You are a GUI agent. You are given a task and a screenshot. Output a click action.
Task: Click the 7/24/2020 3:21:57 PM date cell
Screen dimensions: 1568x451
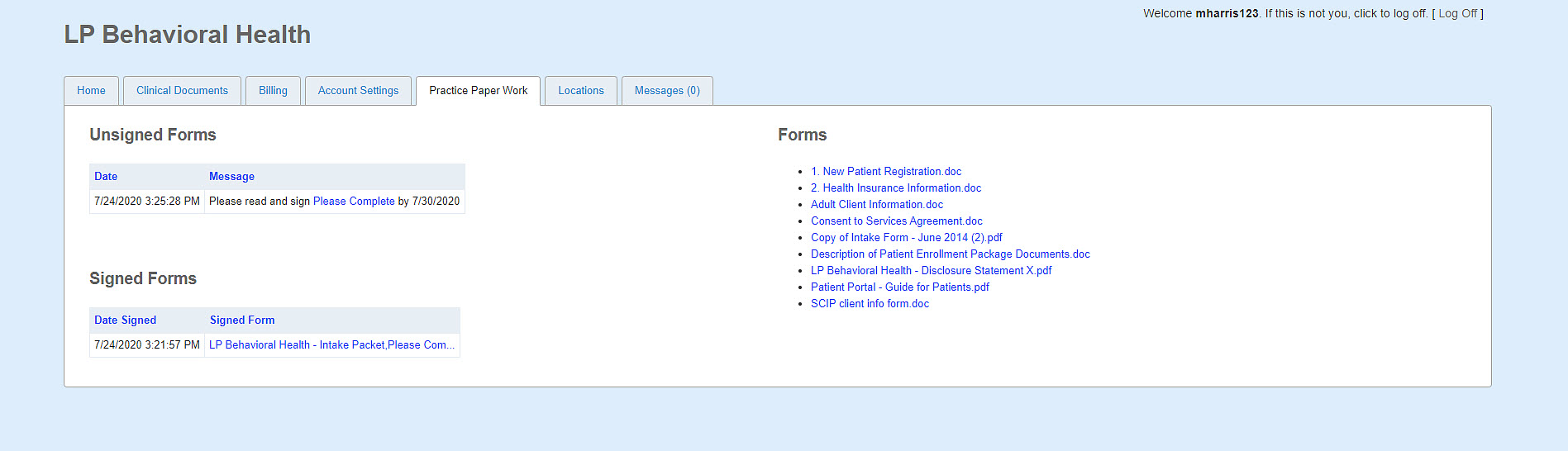click(x=147, y=345)
